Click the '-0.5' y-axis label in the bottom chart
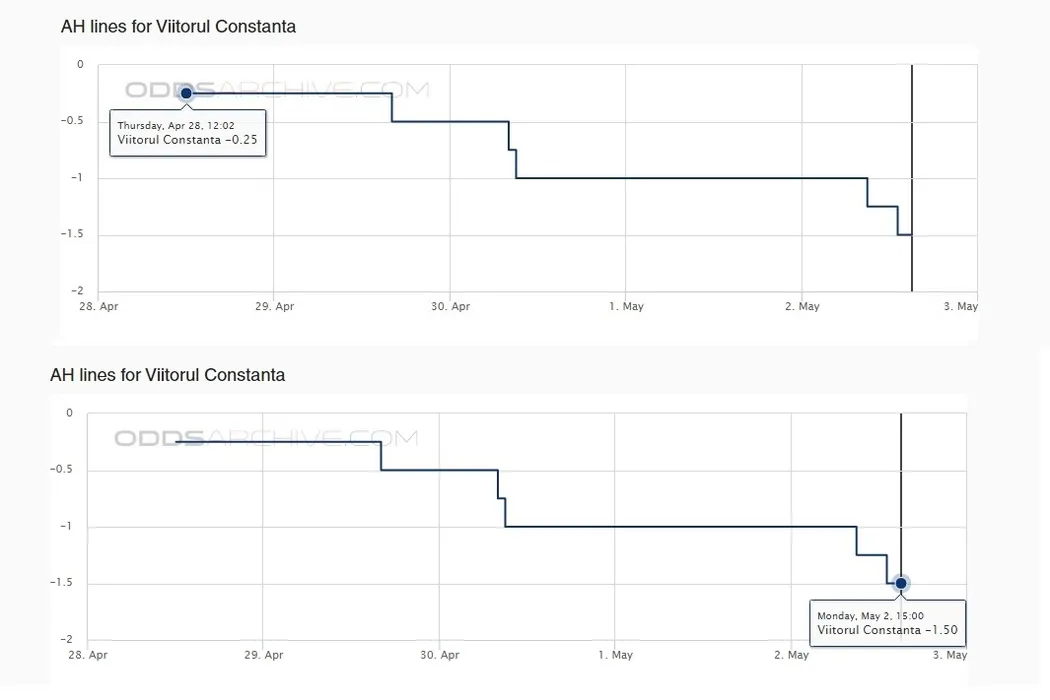1050x700 pixels. point(61,470)
